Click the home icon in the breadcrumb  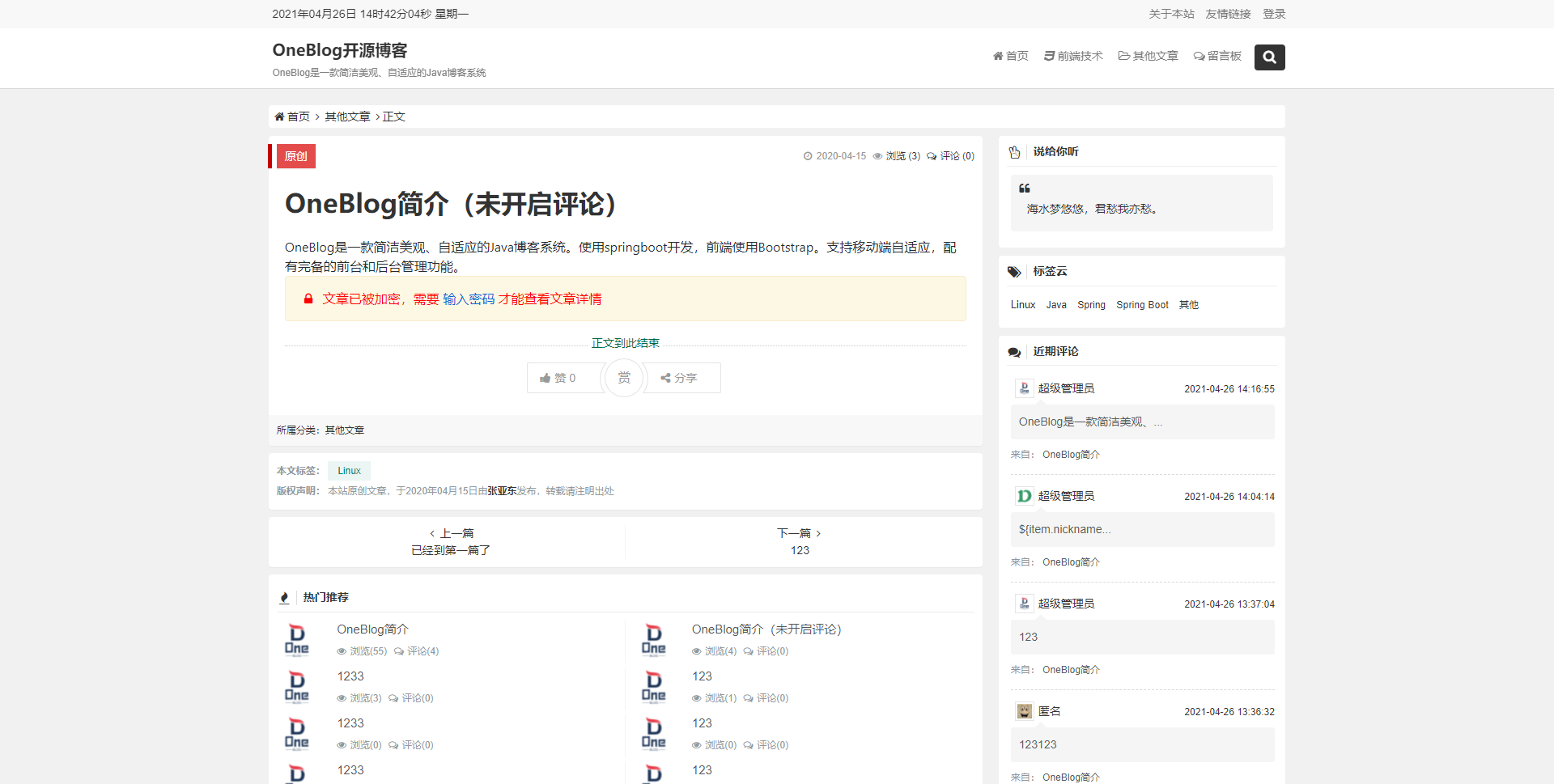pyautogui.click(x=279, y=116)
